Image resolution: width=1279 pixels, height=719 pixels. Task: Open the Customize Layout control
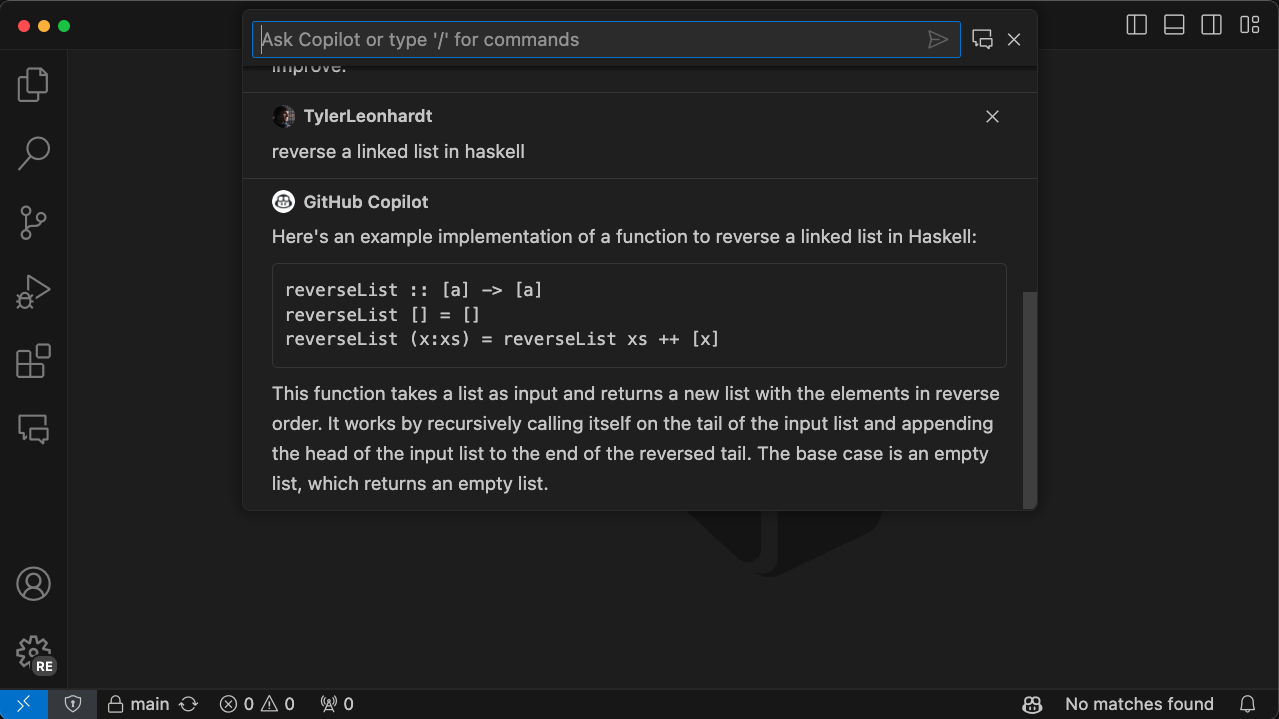[x=1249, y=25]
